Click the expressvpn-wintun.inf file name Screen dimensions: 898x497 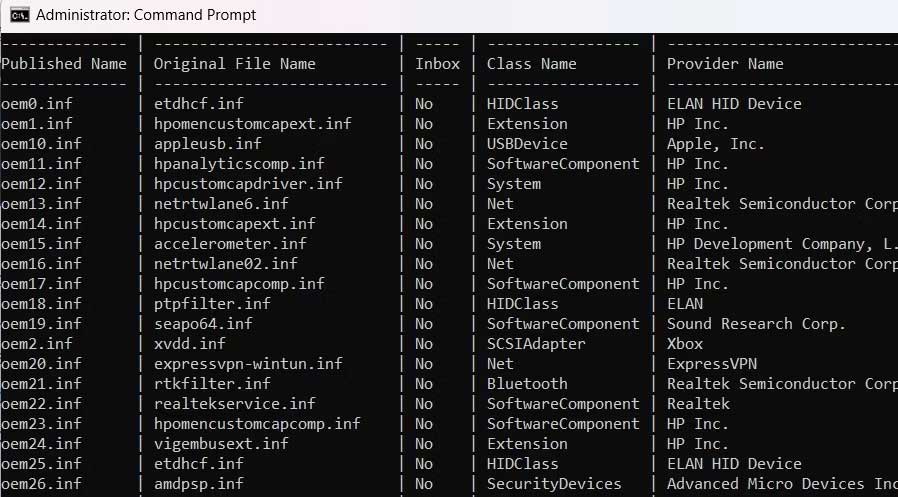tap(247, 364)
